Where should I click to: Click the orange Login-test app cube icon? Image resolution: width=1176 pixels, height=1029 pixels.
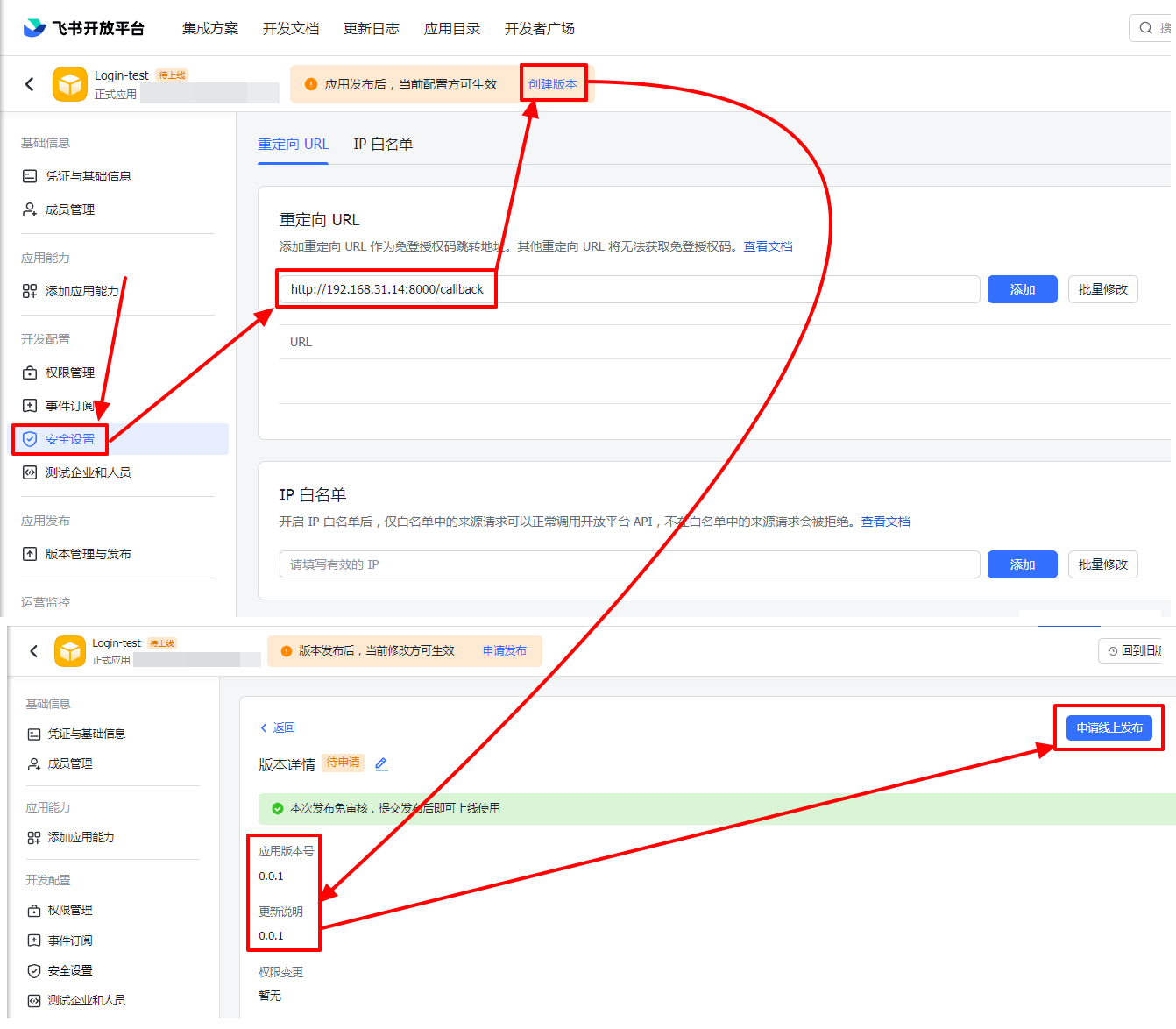click(70, 84)
